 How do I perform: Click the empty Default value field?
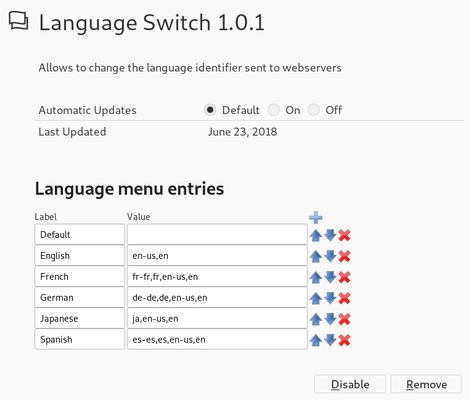(x=217, y=234)
